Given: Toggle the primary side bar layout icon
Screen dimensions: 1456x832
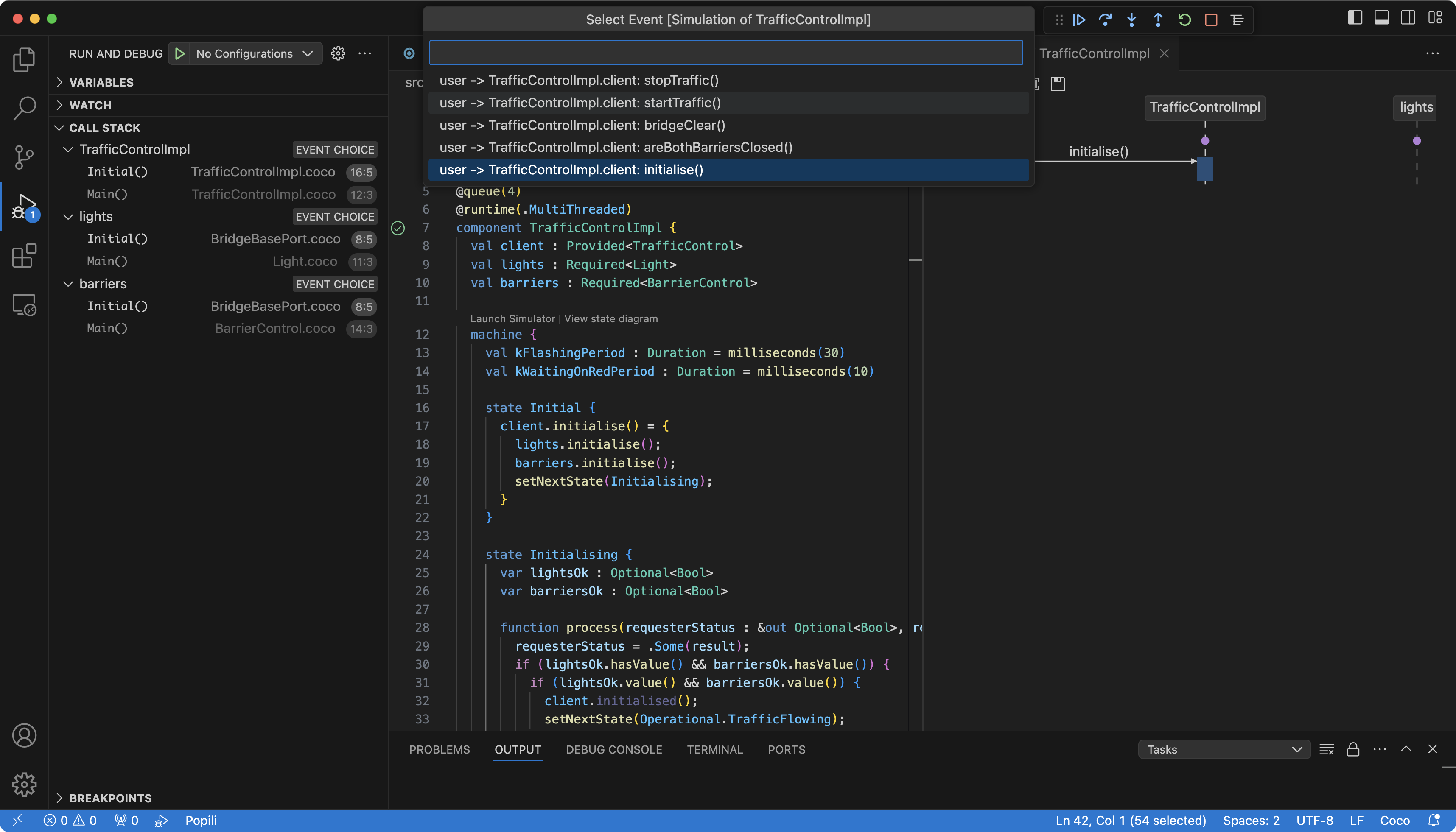Looking at the screenshot, I should point(1355,18).
